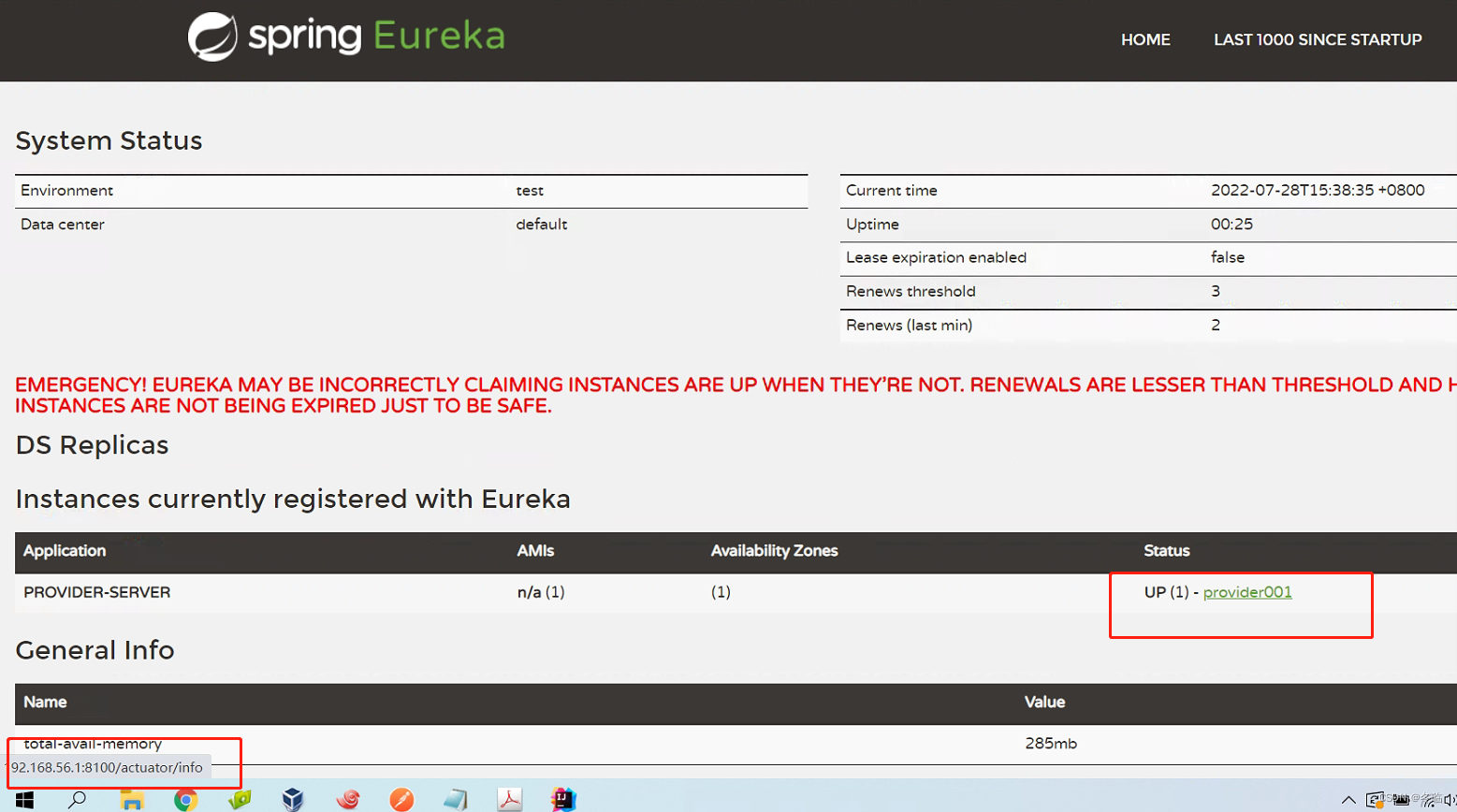
Task: Click the Renews threshold label
Action: pyautogui.click(x=911, y=291)
